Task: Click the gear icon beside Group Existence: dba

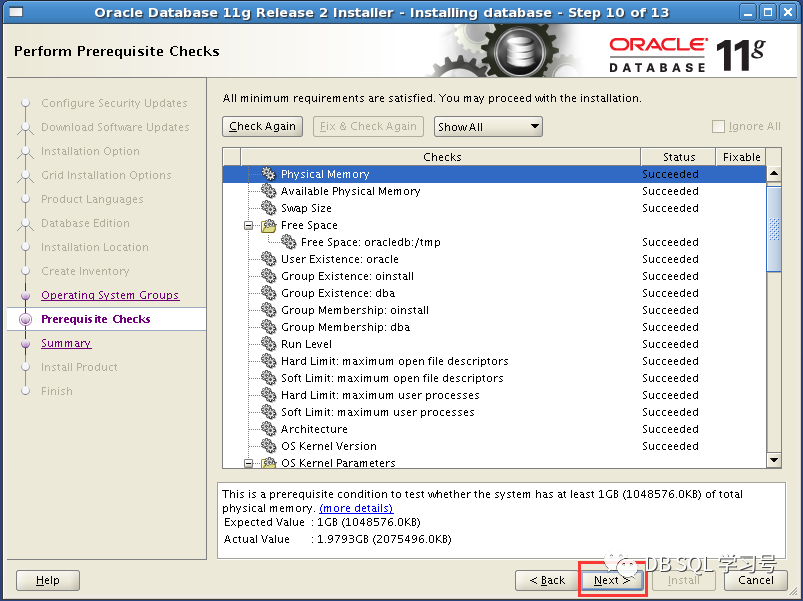Action: coord(268,292)
